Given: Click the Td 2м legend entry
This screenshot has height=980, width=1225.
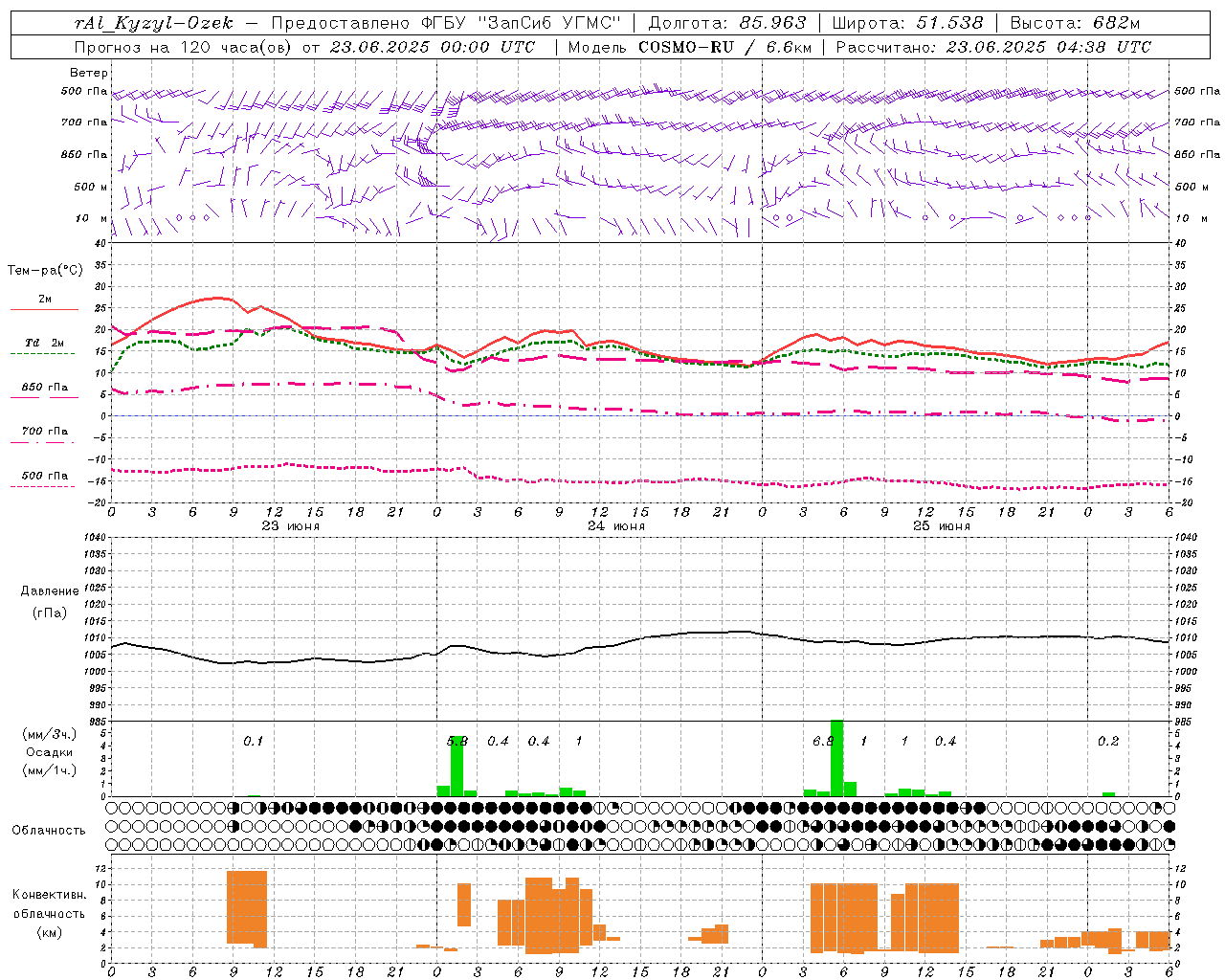Looking at the screenshot, I should pos(45,343).
